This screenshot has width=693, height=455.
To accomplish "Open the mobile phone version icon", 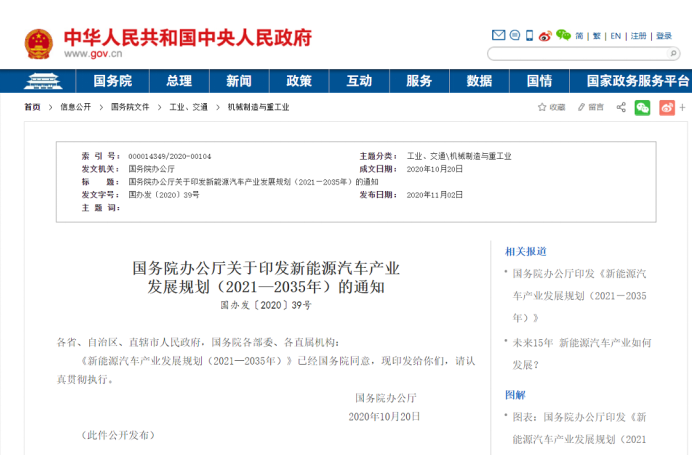I will pyautogui.click(x=529, y=35).
